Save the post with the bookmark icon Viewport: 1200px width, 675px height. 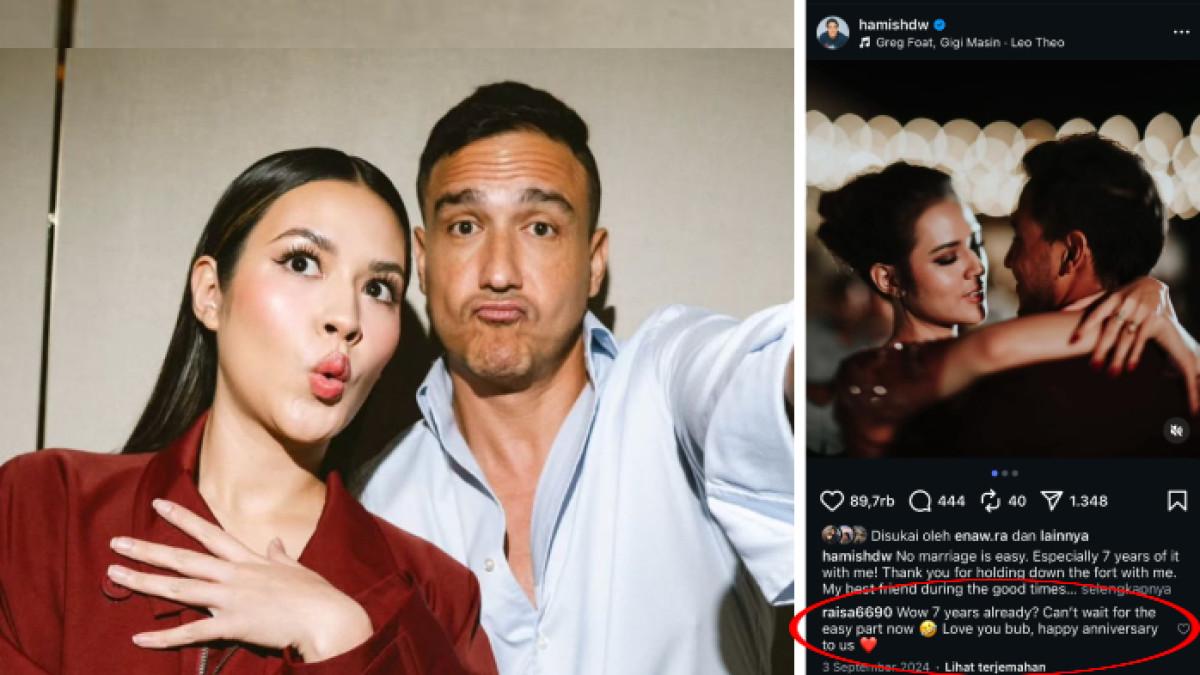coord(1177,500)
